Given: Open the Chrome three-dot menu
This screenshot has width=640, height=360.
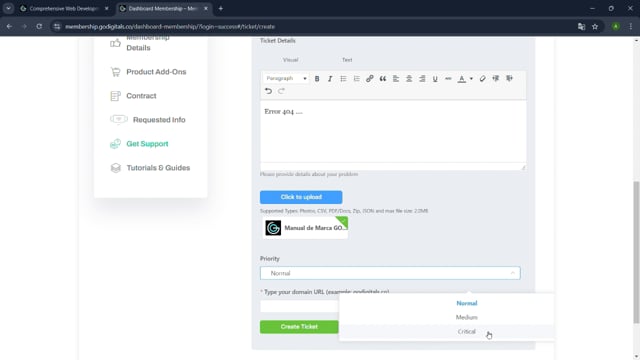Looking at the screenshot, I should pyautogui.click(x=631, y=27).
